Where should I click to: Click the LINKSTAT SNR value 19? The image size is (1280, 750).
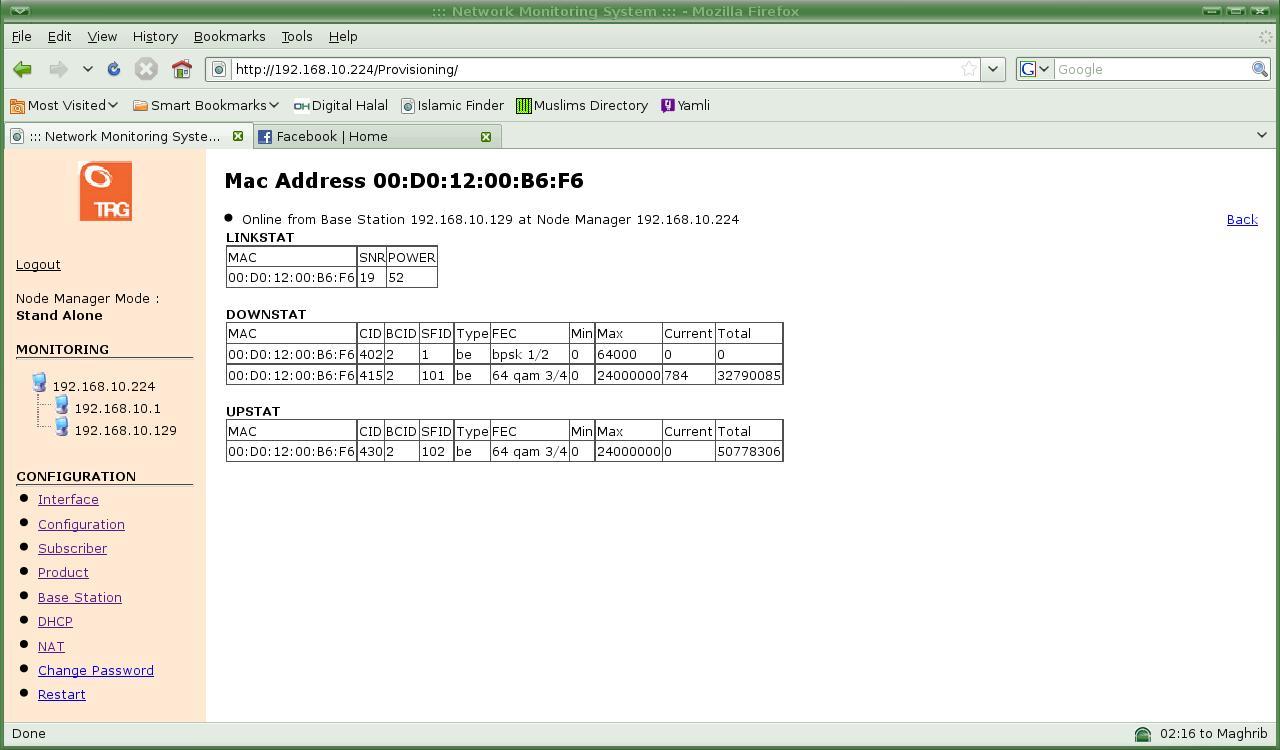pyautogui.click(x=371, y=278)
